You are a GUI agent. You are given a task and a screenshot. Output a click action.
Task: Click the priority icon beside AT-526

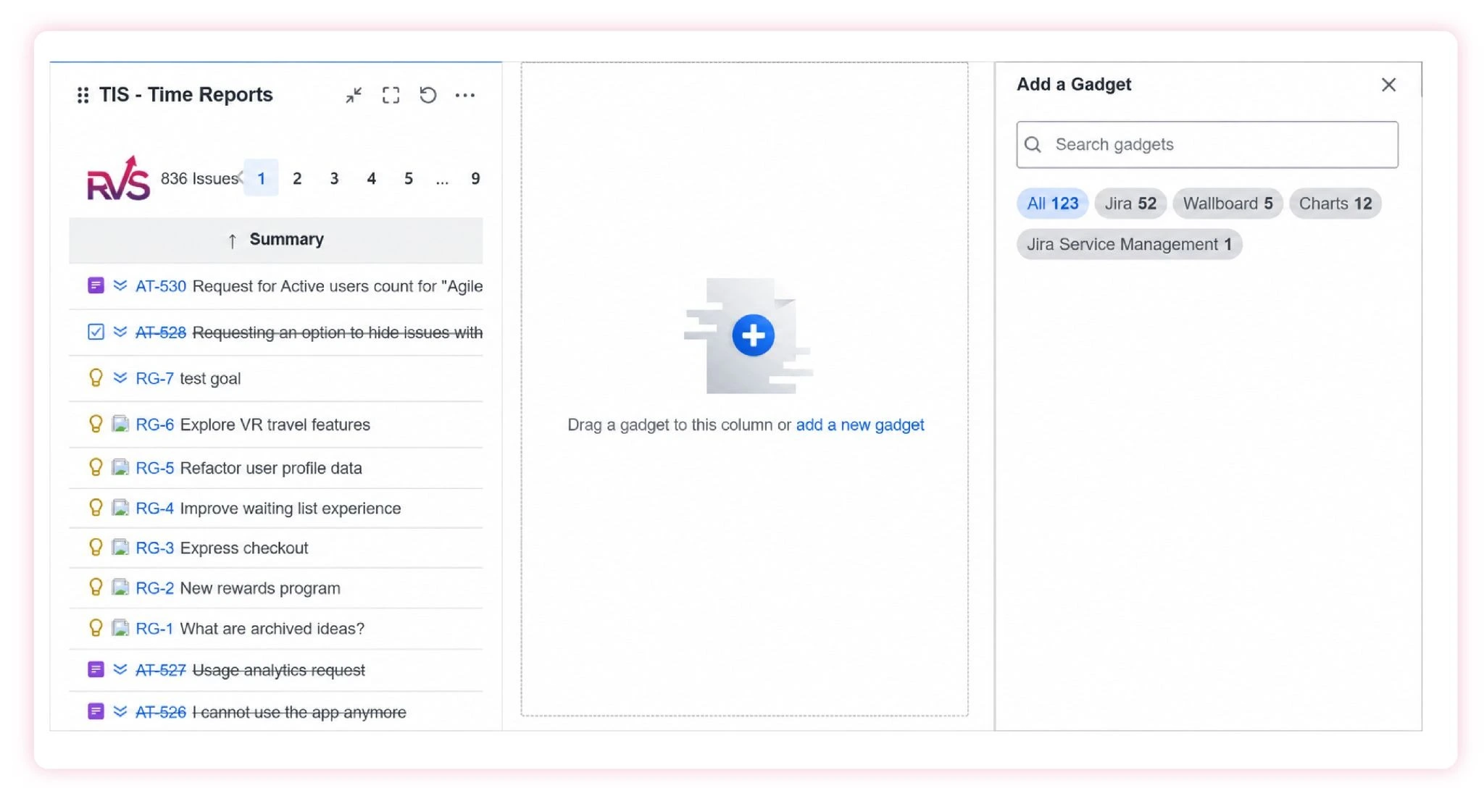click(120, 711)
